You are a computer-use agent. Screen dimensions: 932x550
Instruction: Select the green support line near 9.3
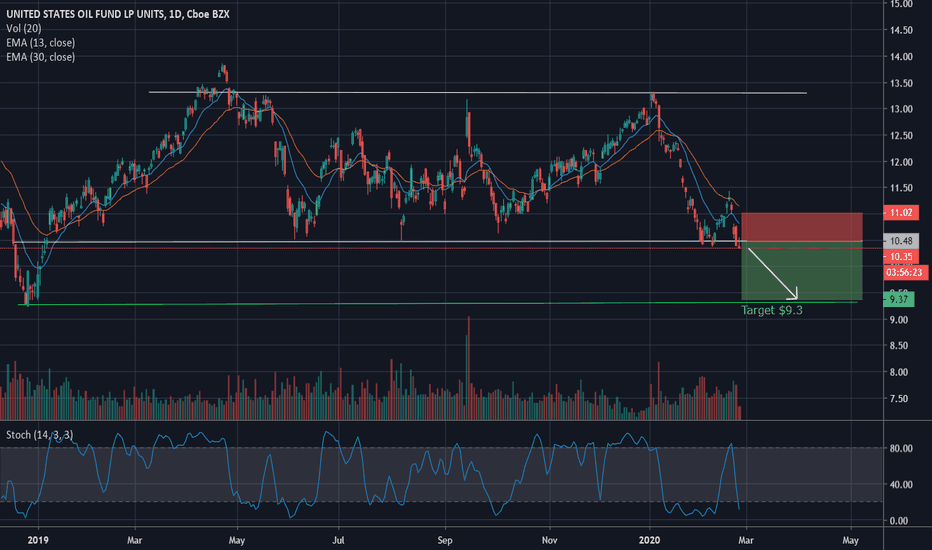[x=437, y=303]
